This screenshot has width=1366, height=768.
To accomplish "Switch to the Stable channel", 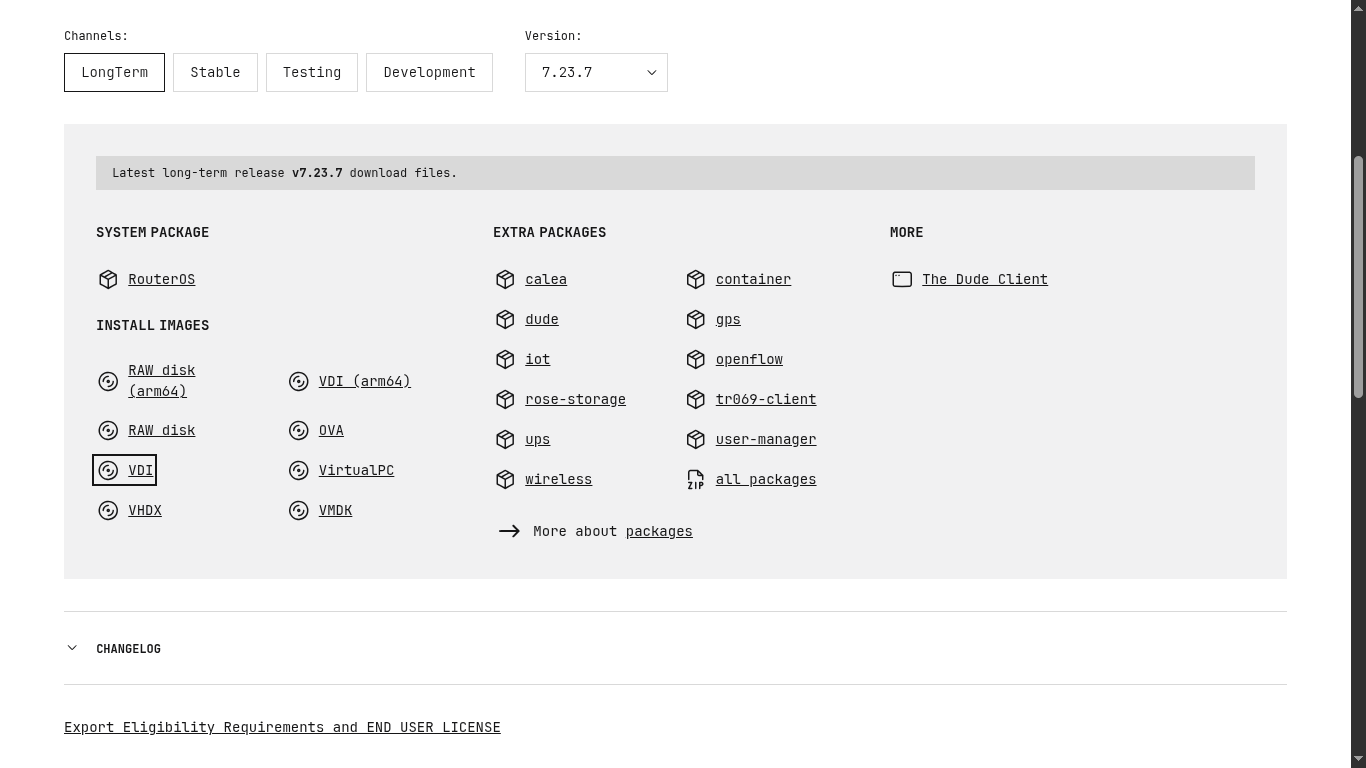I will coord(215,72).
